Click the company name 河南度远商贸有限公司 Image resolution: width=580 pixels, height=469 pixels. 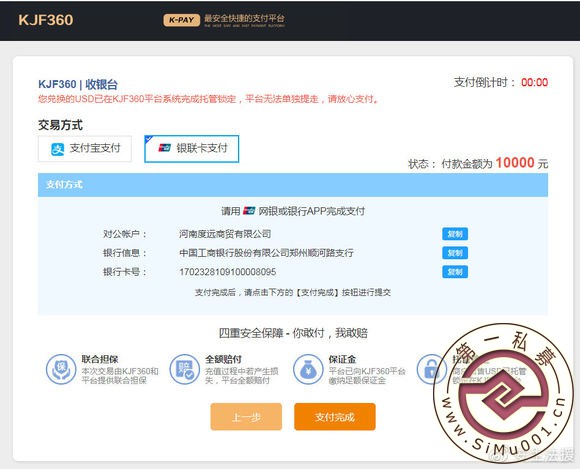point(225,234)
